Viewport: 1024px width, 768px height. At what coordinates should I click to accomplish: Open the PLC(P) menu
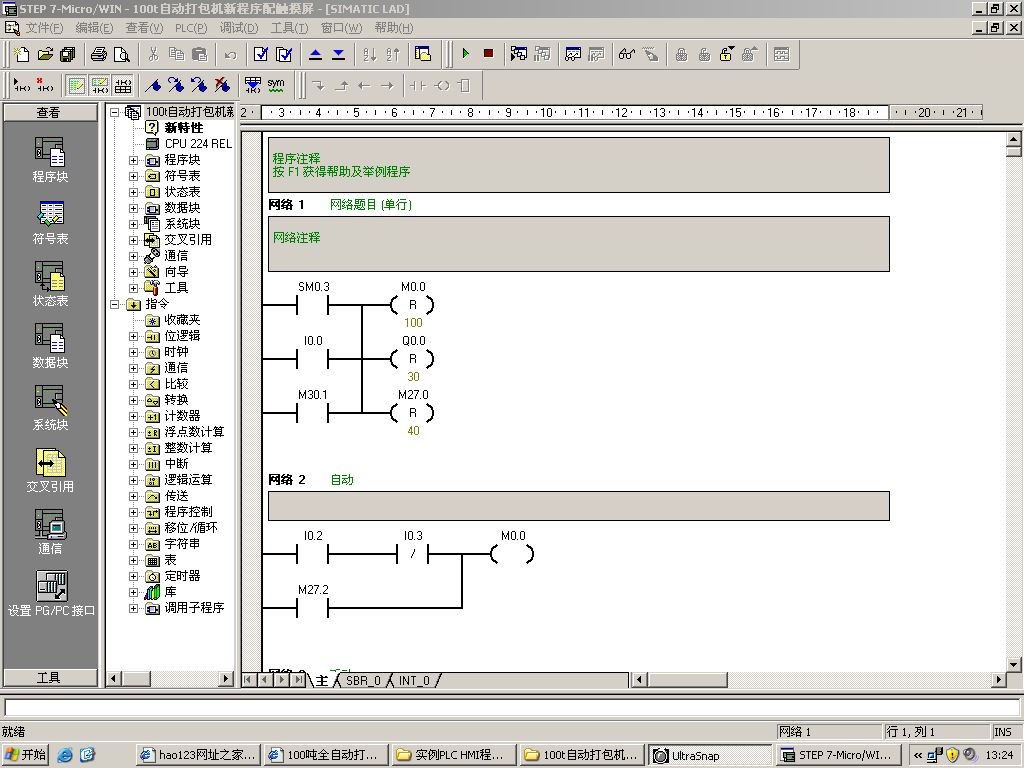pyautogui.click(x=190, y=28)
